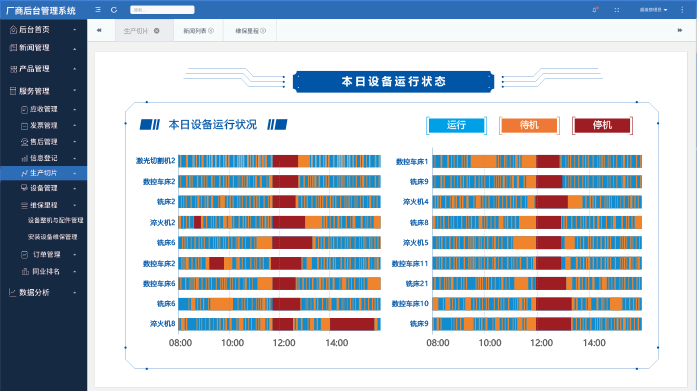Expand the 数据分析 sidebar menu
Screen dimensions: 697x391
tap(44, 292)
